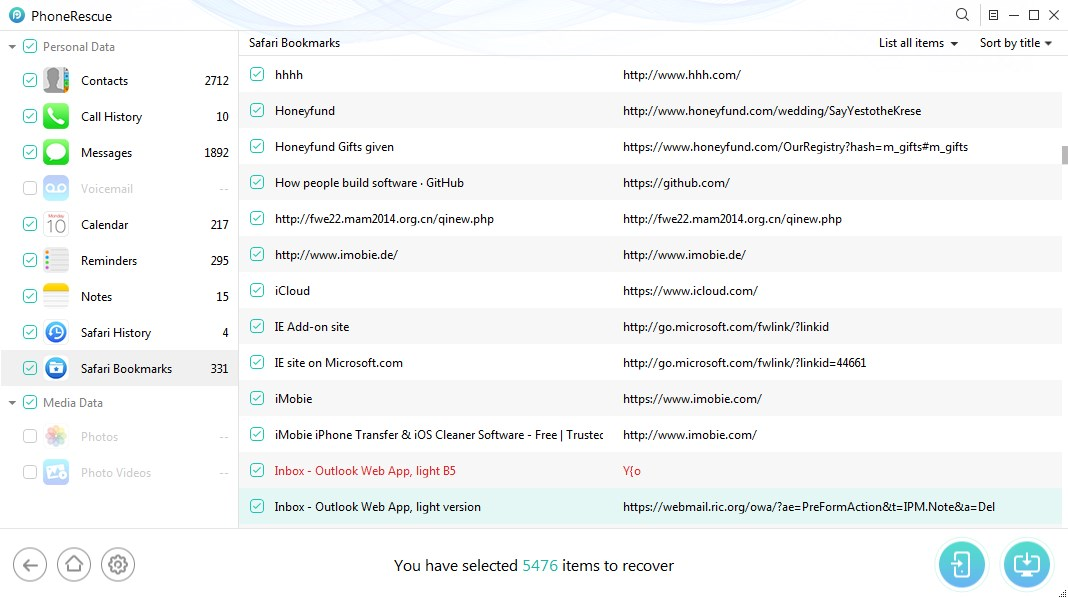Select the iMobie iPhone Transfer bookmark row
The height and width of the screenshot is (598, 1068).
(650, 435)
